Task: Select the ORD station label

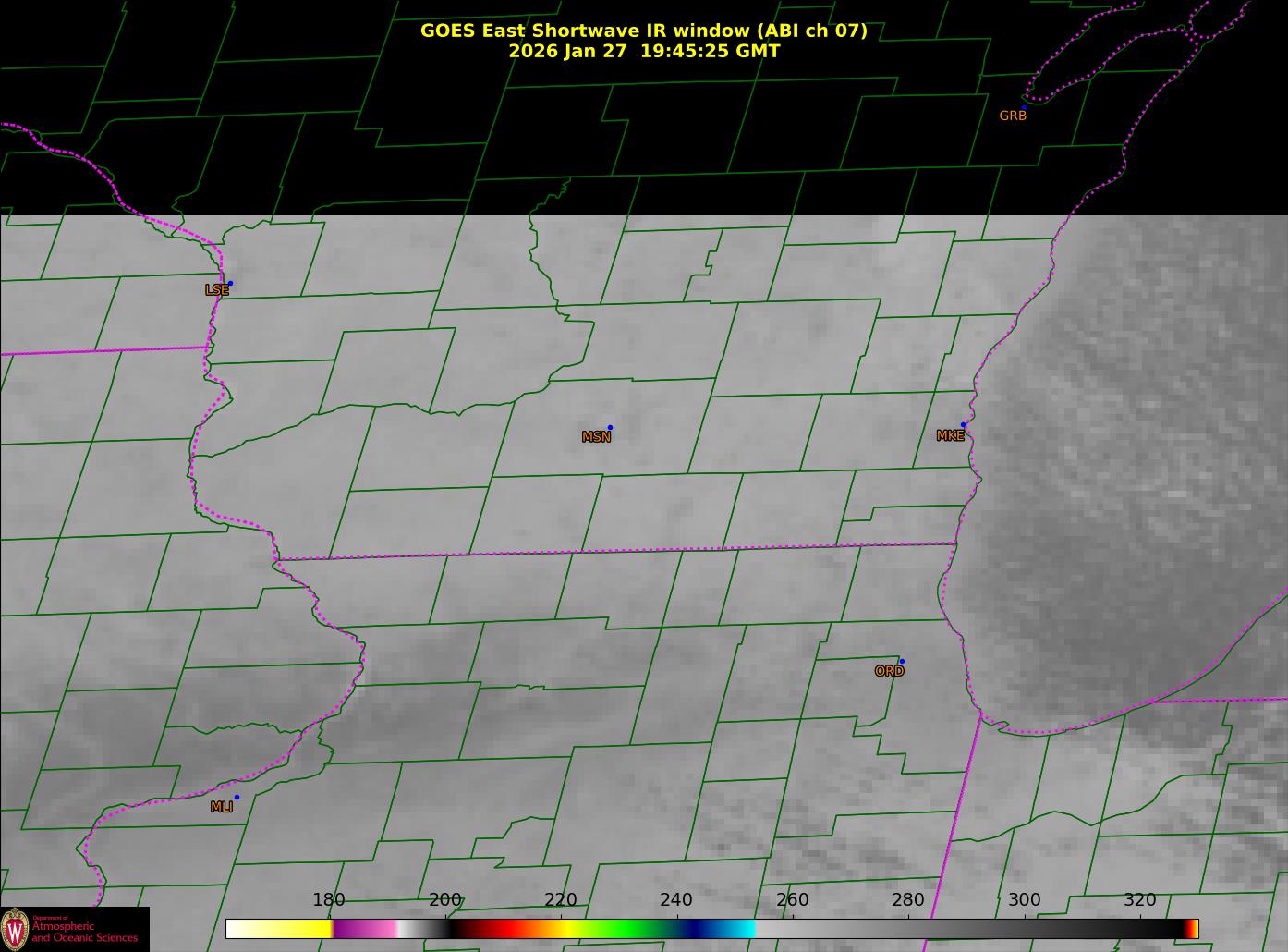Action: coord(890,671)
